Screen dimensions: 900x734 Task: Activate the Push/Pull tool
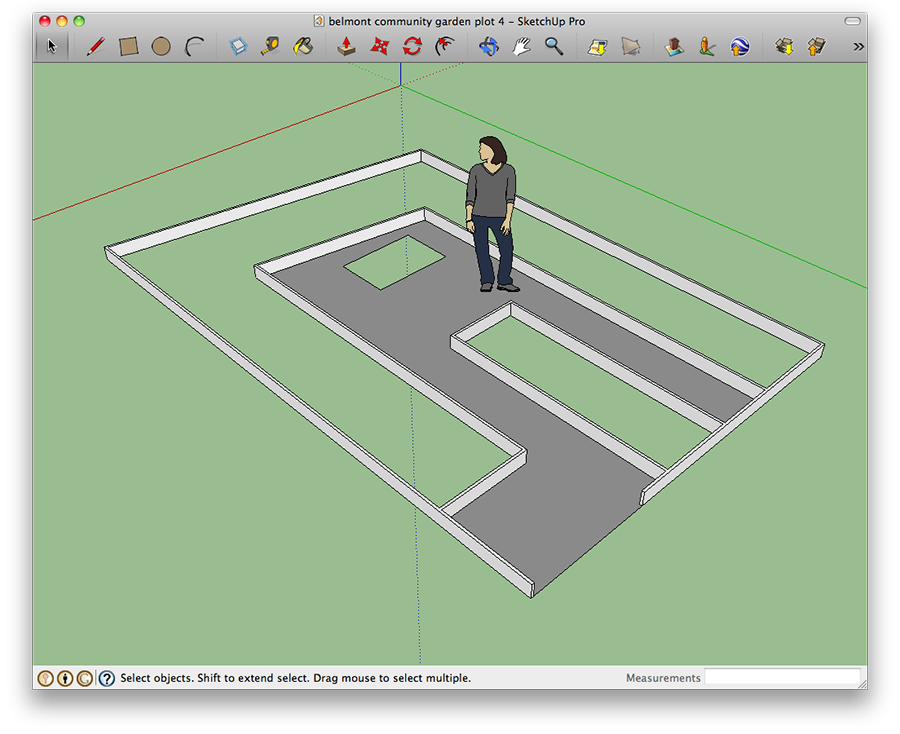(x=346, y=46)
